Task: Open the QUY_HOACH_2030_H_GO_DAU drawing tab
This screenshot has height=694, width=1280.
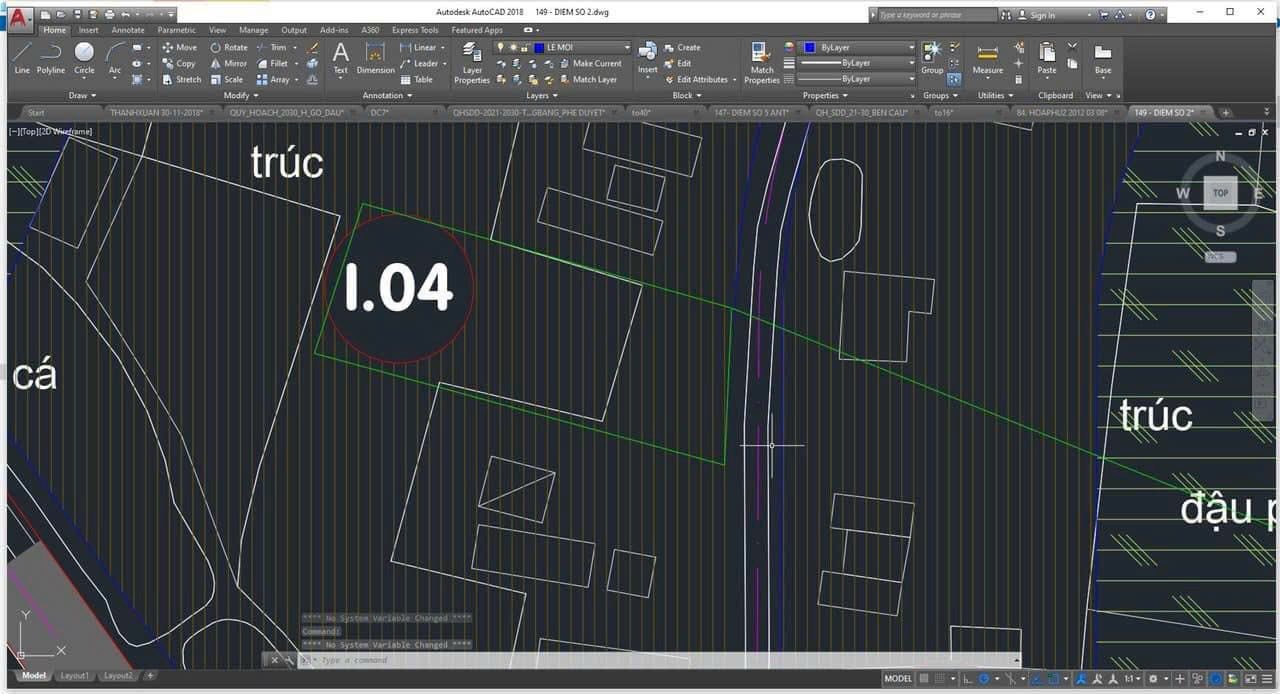Action: 286,113
